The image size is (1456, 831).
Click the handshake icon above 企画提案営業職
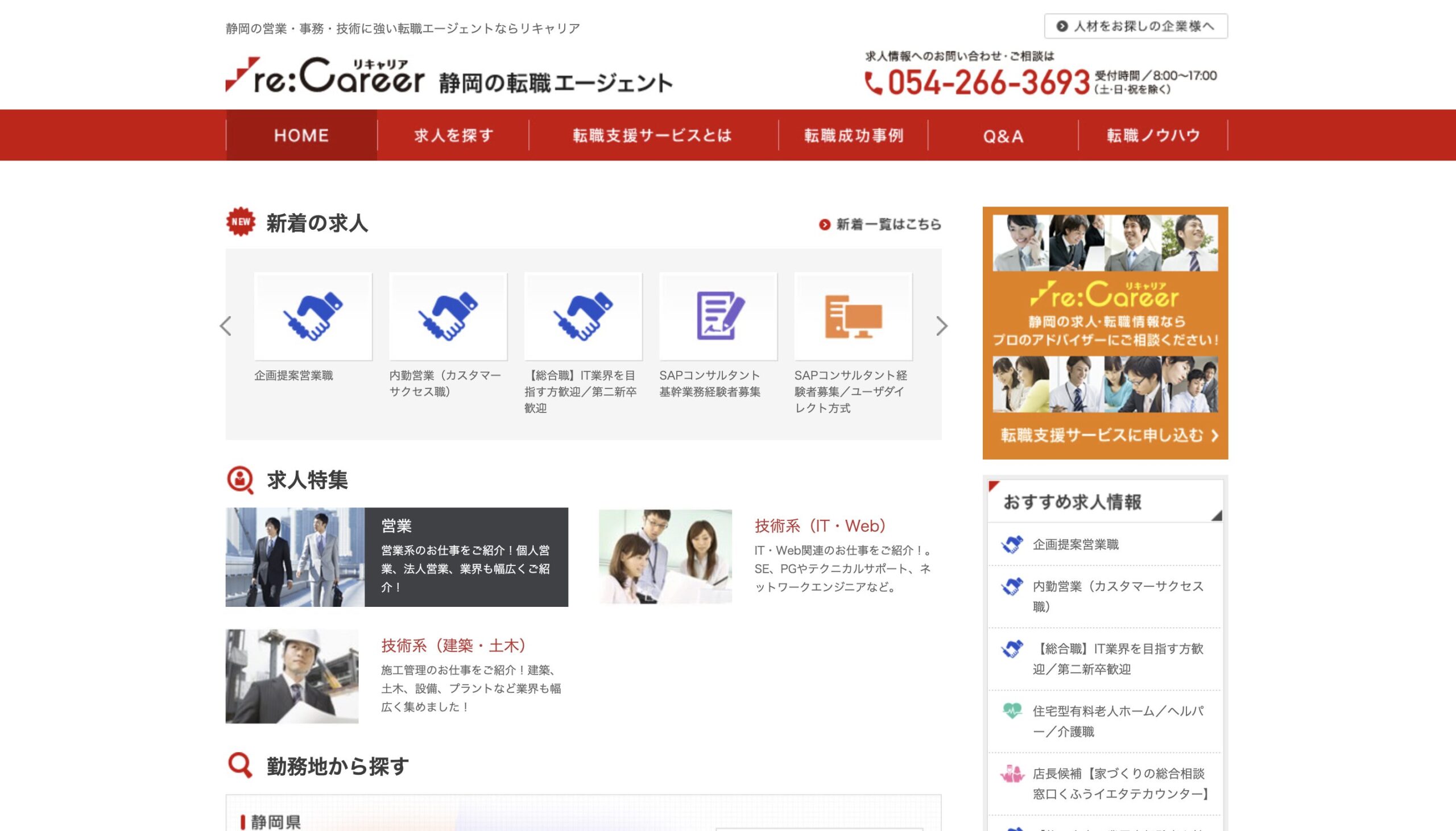313,316
